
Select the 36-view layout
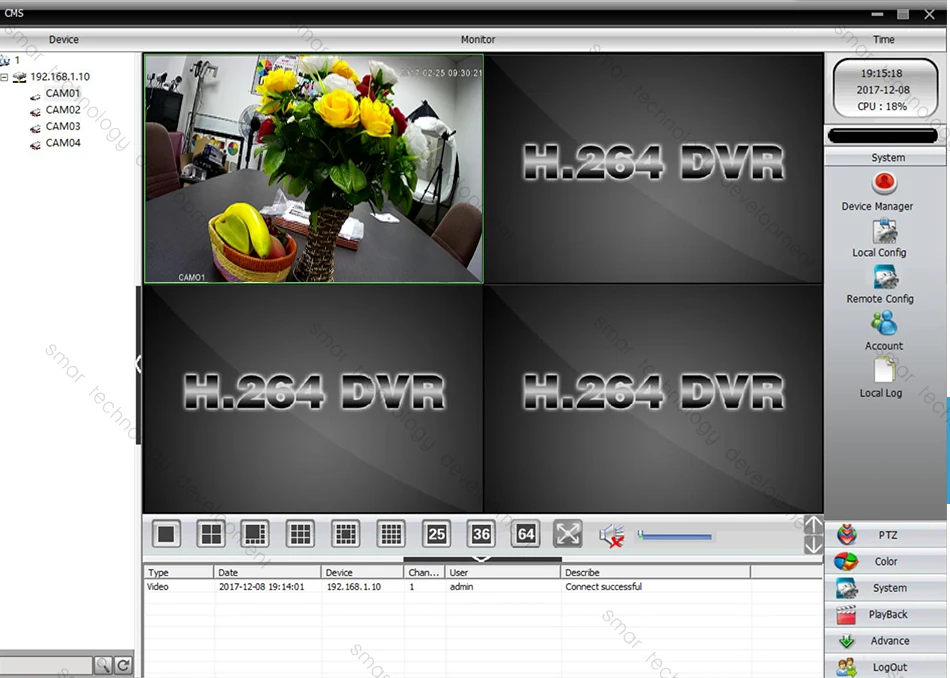tap(481, 534)
